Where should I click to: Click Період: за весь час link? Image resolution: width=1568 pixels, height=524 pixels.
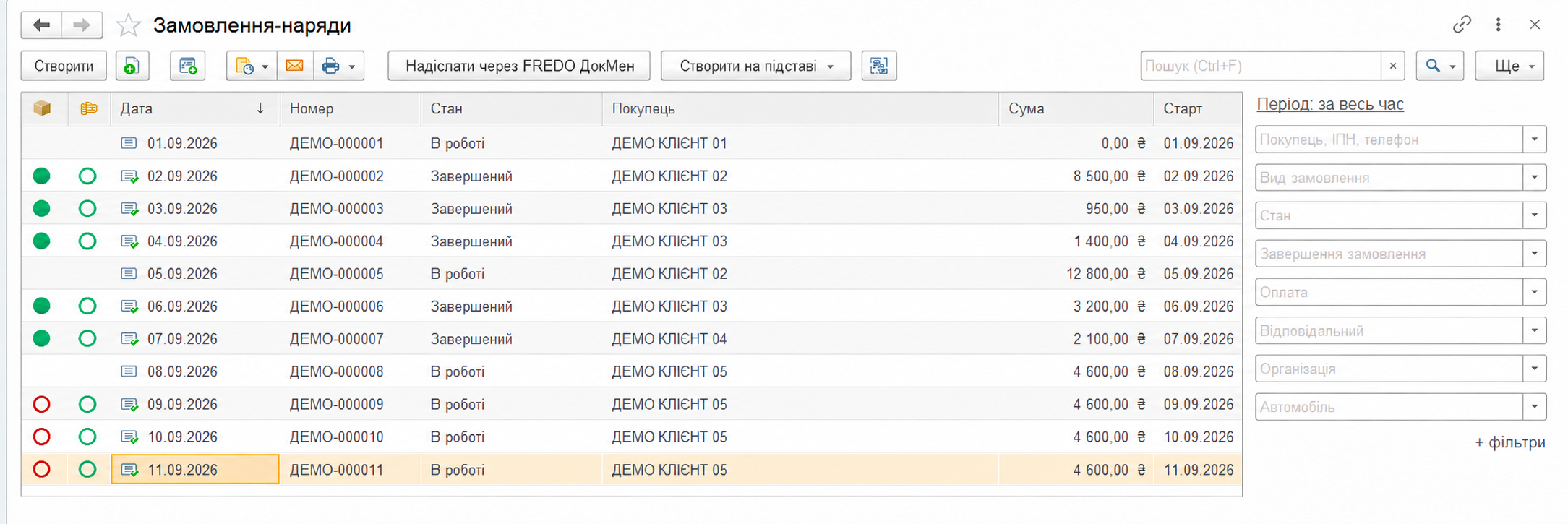1330,104
